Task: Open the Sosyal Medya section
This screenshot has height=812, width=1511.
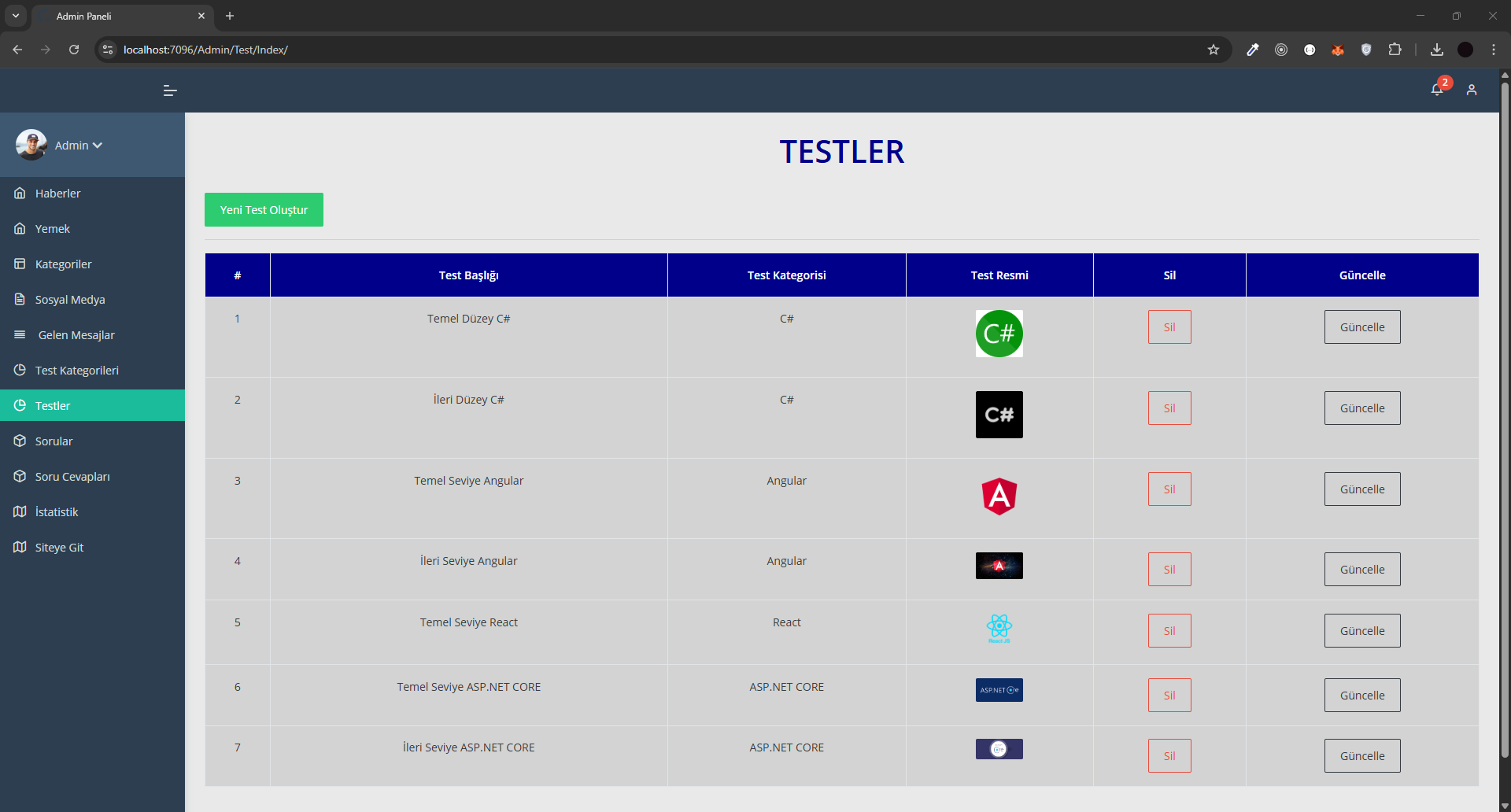Action: click(x=92, y=299)
